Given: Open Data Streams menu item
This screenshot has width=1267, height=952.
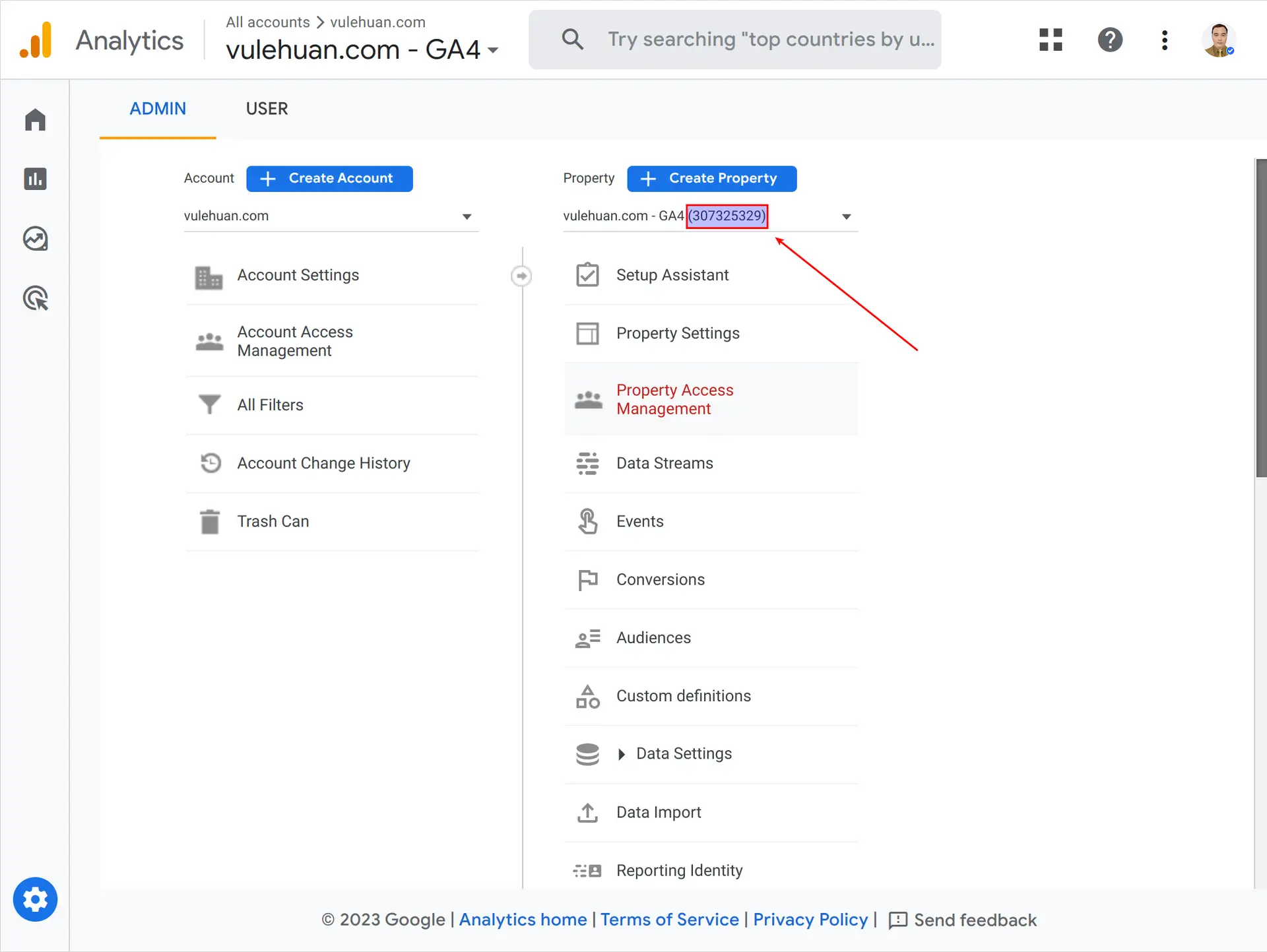Looking at the screenshot, I should coord(665,463).
